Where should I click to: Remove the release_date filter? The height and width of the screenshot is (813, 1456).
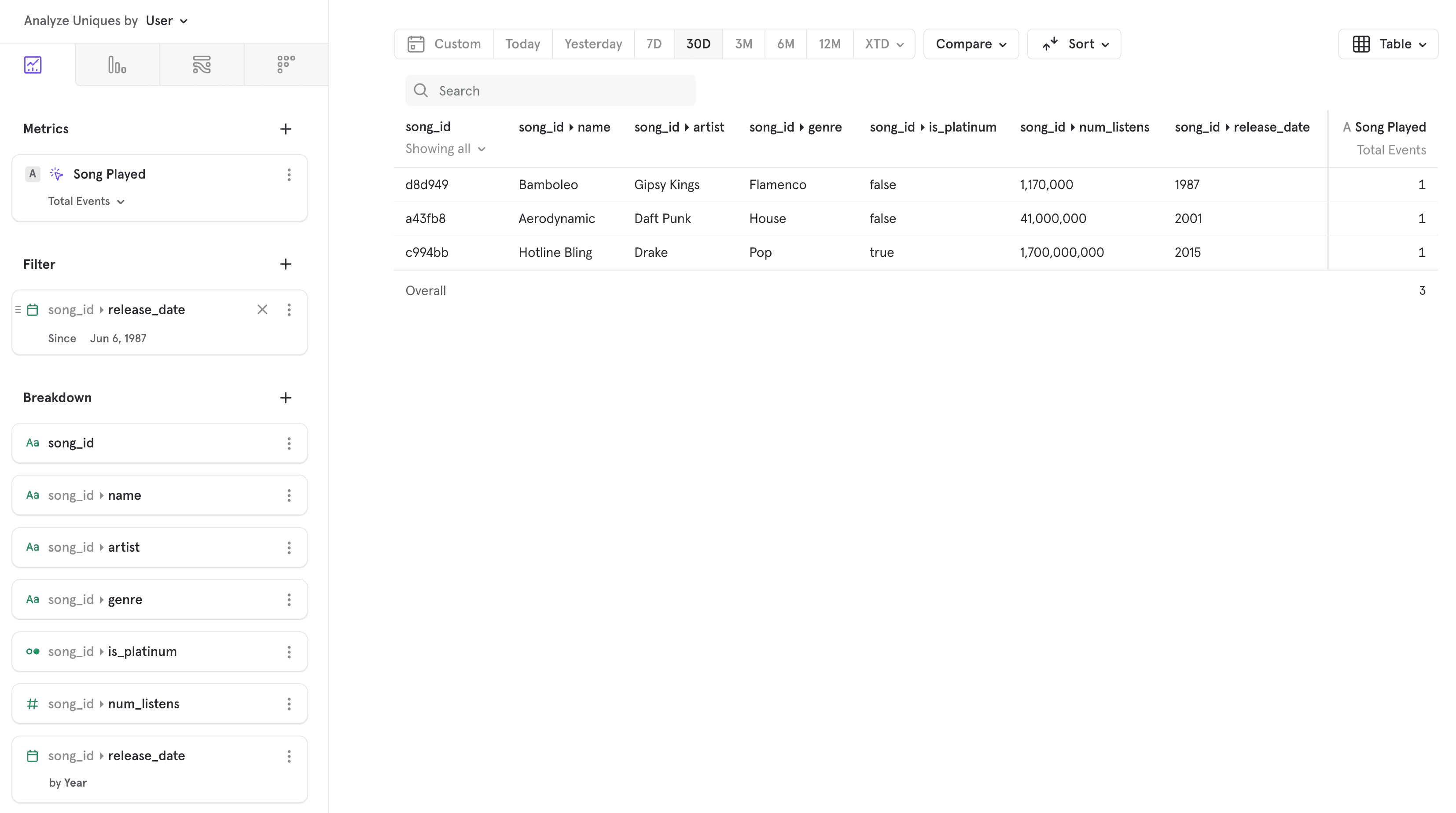click(262, 310)
